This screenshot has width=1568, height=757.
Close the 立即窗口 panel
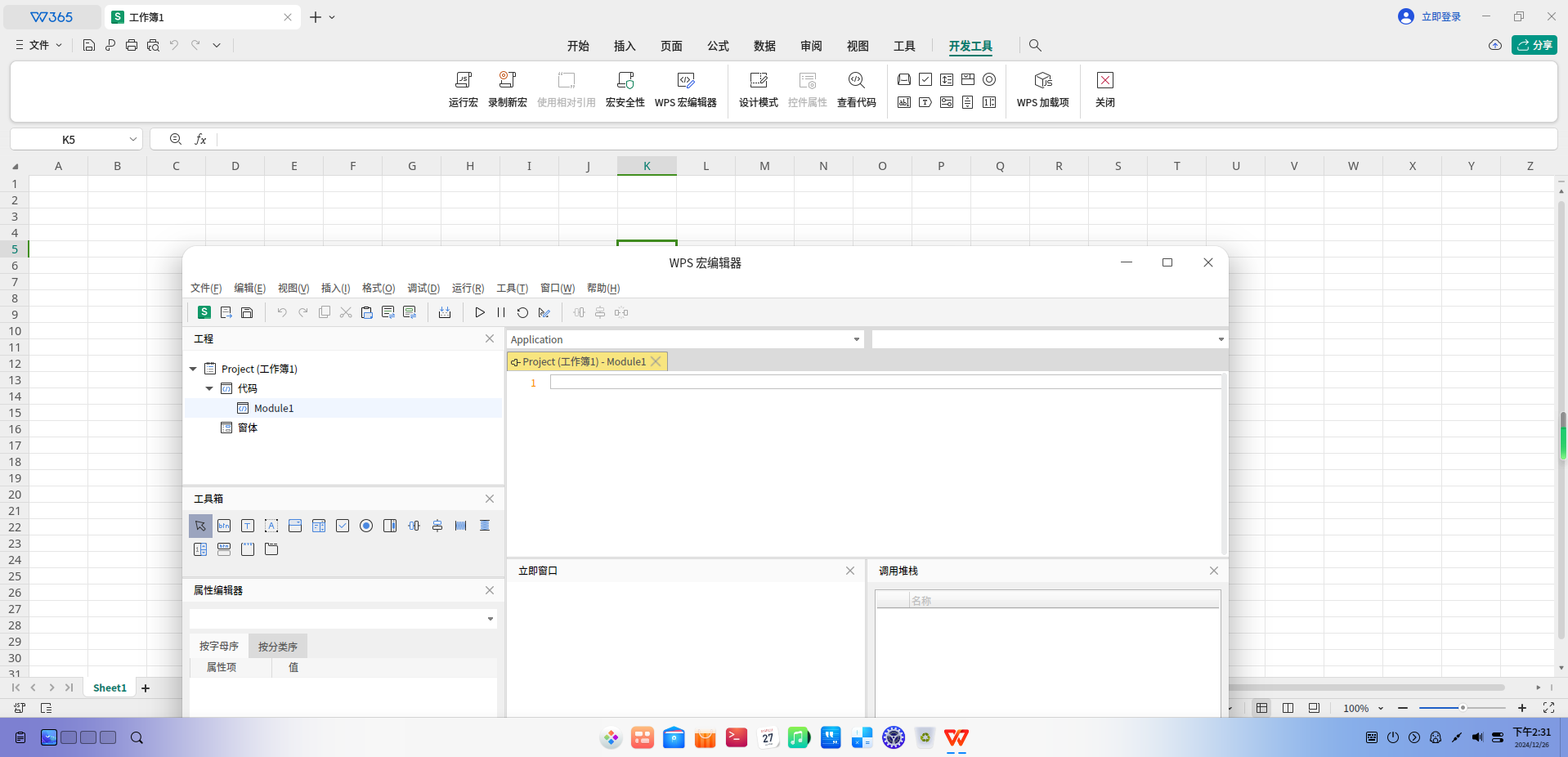[x=850, y=571]
